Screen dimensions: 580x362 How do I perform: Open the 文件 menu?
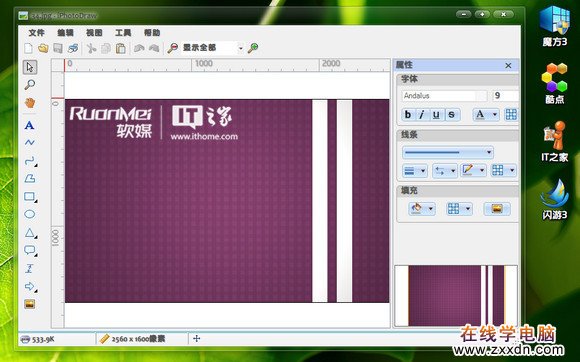pyautogui.click(x=37, y=33)
